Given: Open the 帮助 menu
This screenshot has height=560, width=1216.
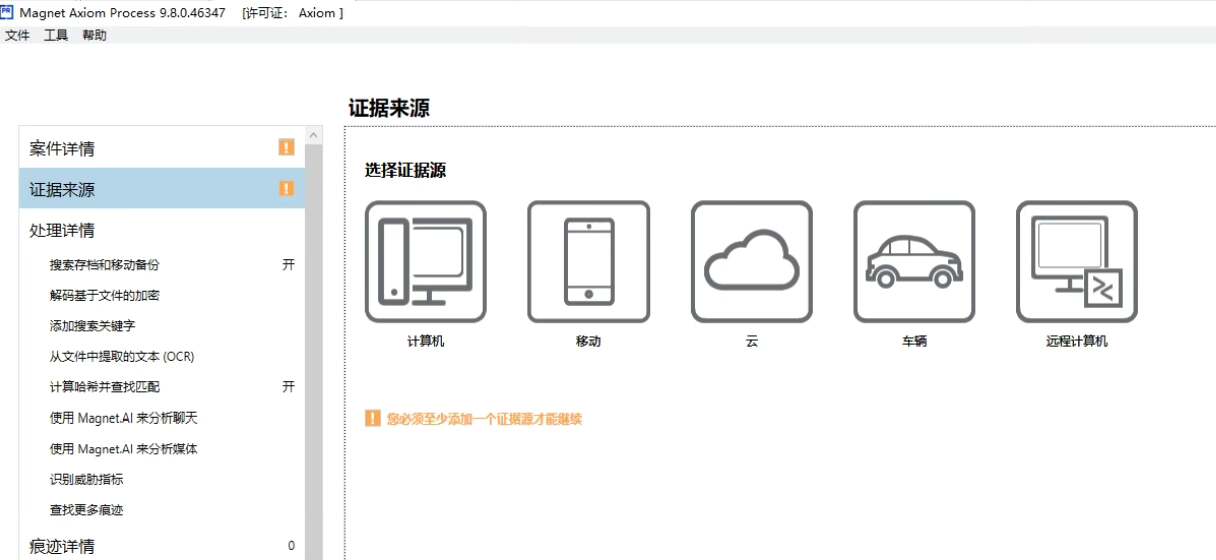Looking at the screenshot, I should [x=95, y=35].
